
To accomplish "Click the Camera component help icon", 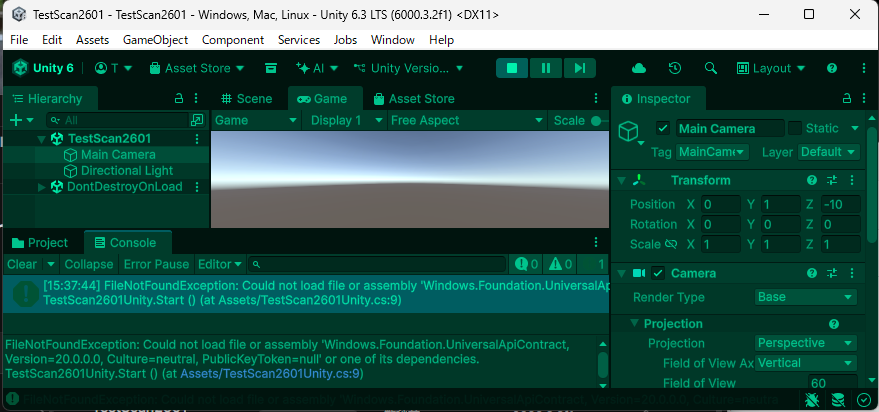I will pyautogui.click(x=812, y=273).
